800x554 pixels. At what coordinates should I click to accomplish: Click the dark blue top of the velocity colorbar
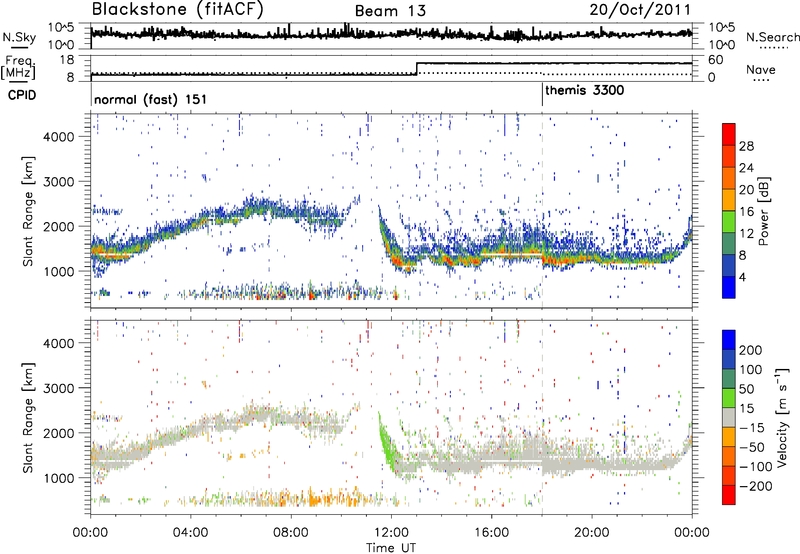click(x=729, y=339)
